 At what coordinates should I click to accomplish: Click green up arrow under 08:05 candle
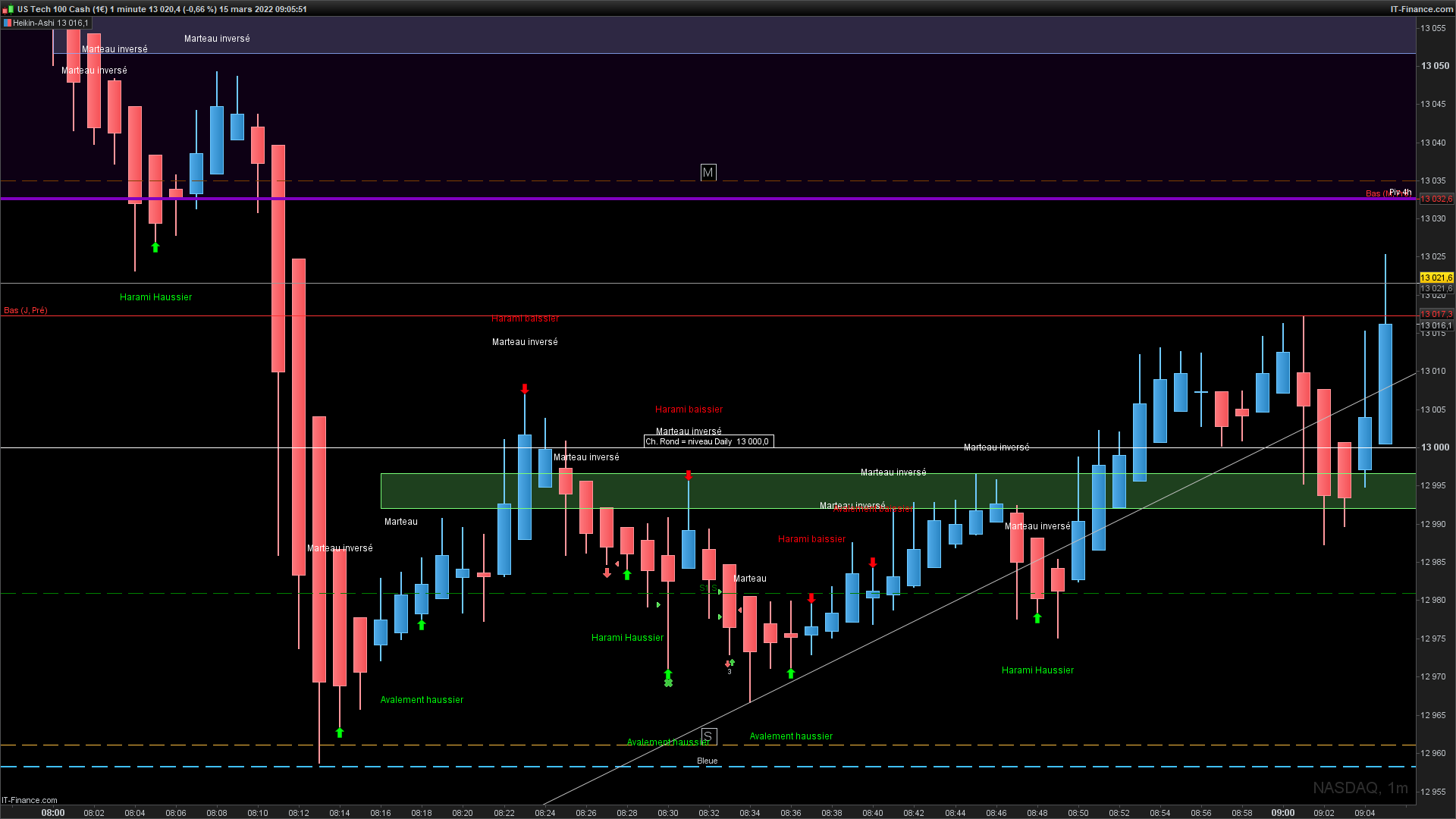tap(155, 247)
